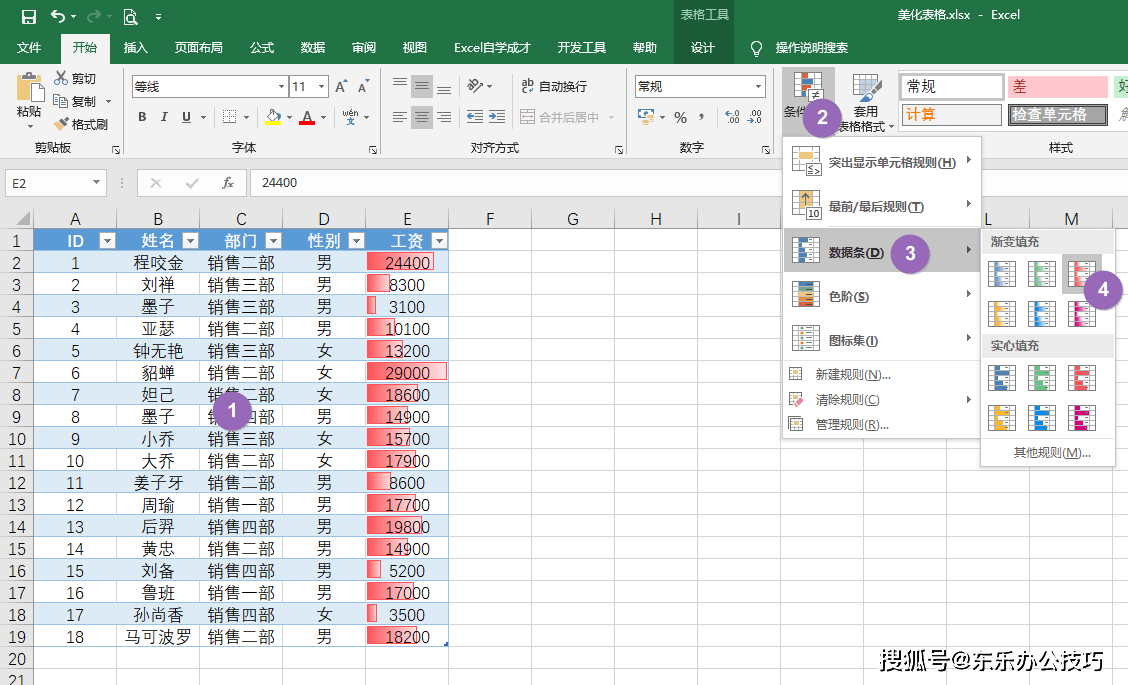Undo the last action

click(58, 16)
